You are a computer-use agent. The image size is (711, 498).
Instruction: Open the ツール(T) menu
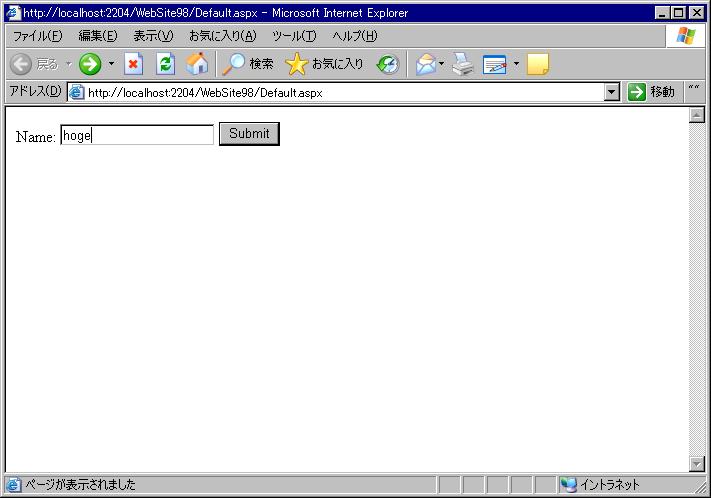[294, 36]
